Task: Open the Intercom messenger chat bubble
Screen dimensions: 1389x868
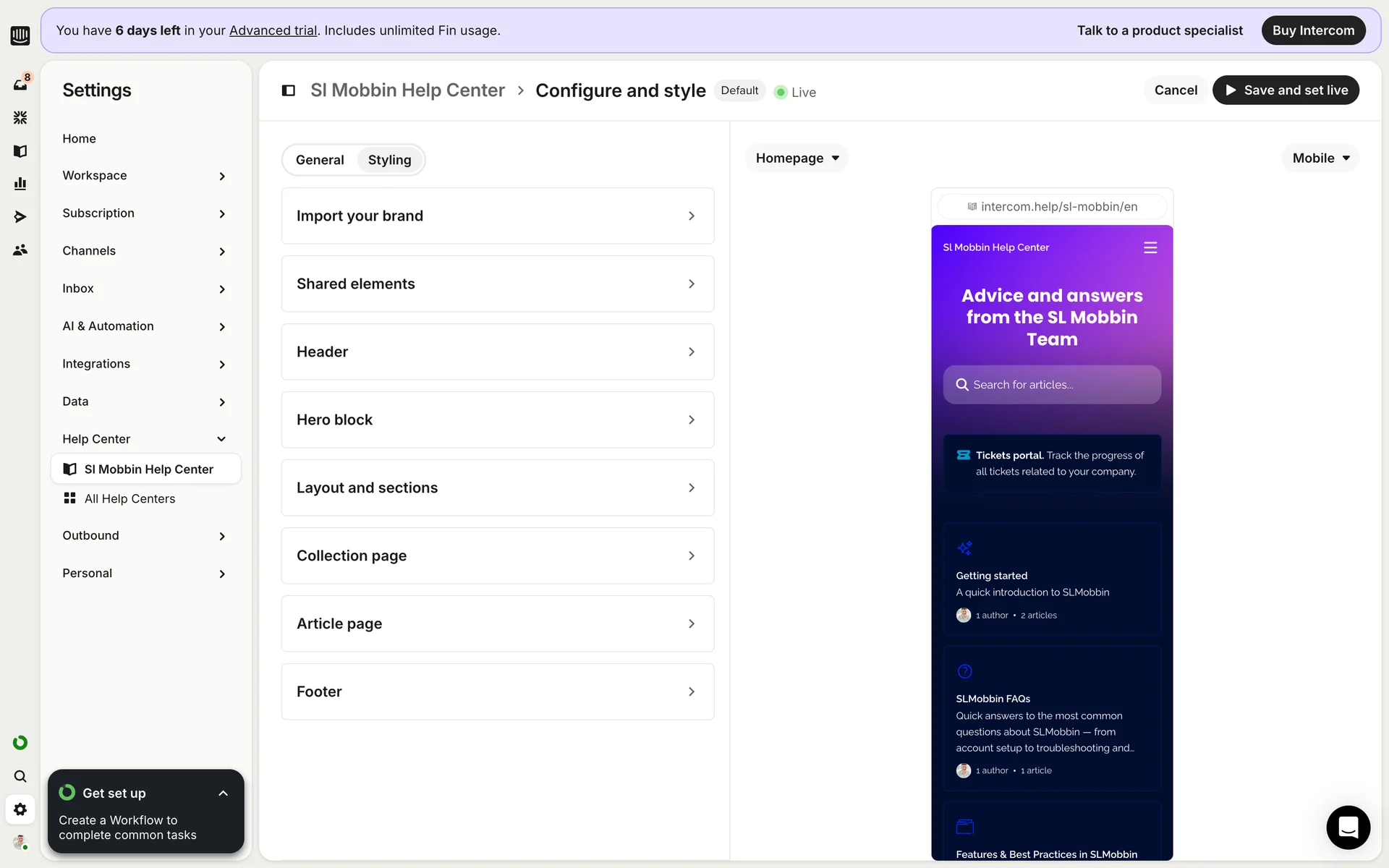Action: (x=1348, y=827)
